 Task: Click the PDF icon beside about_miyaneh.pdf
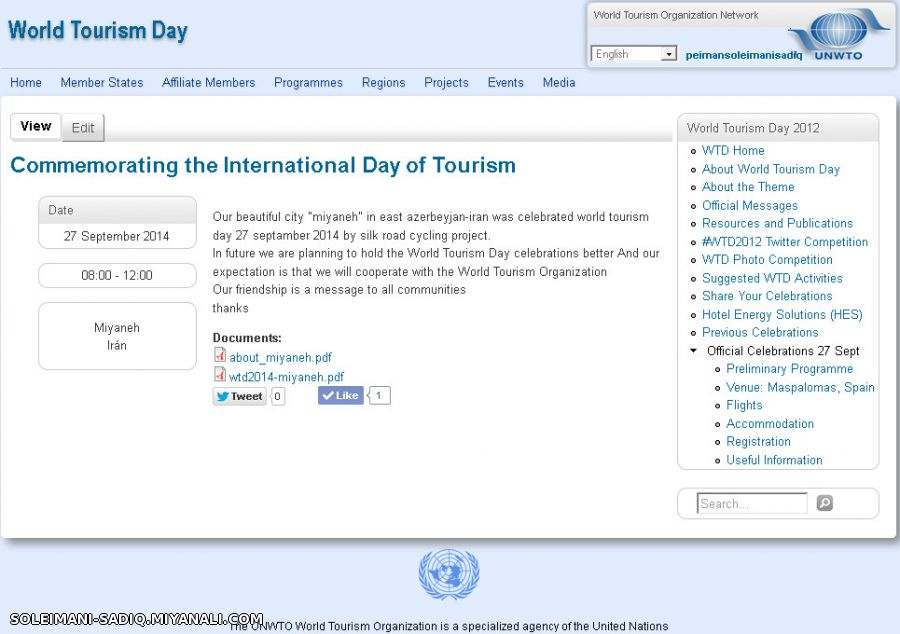(219, 355)
